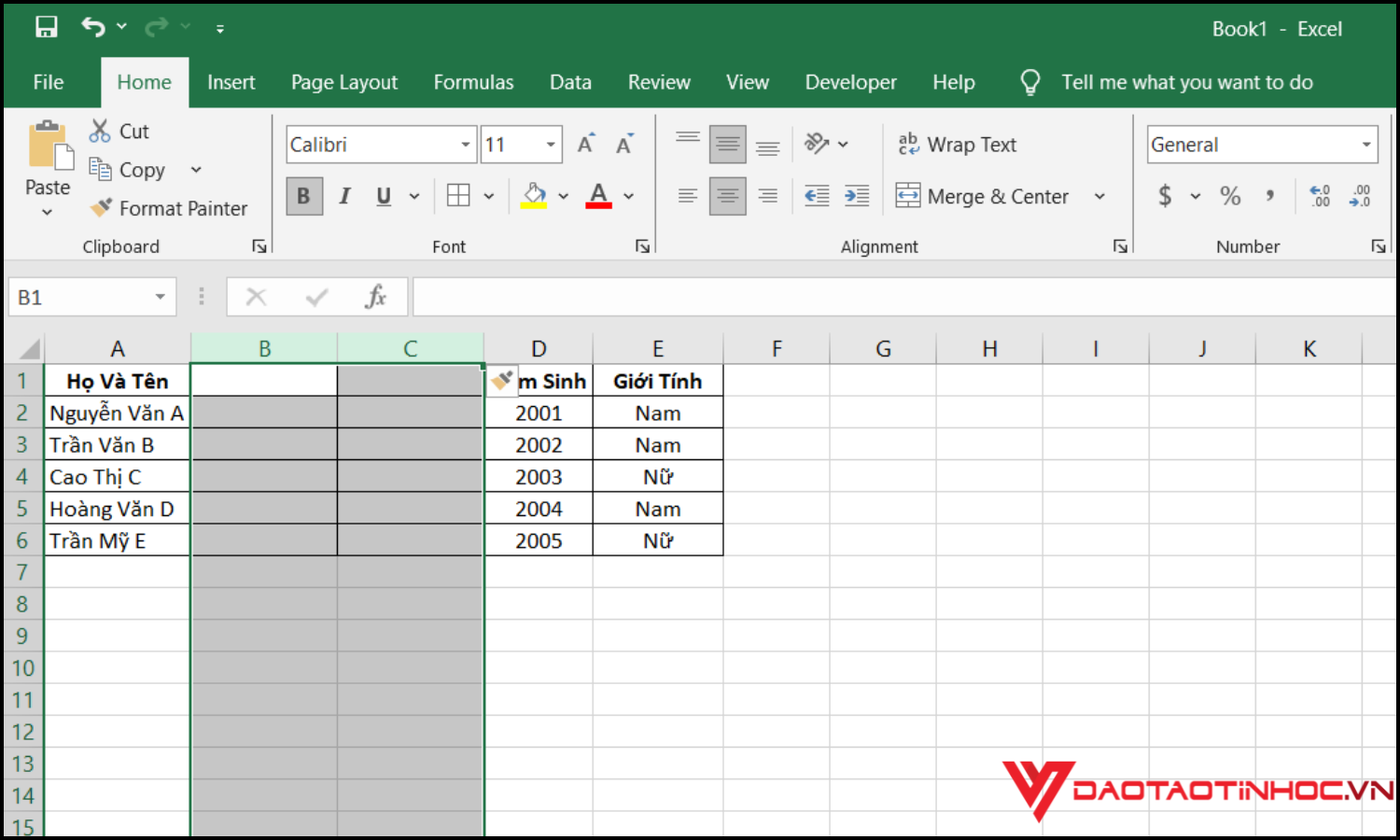Click the Cut scissors icon
Image resolution: width=1400 pixels, height=840 pixels.
click(99, 131)
